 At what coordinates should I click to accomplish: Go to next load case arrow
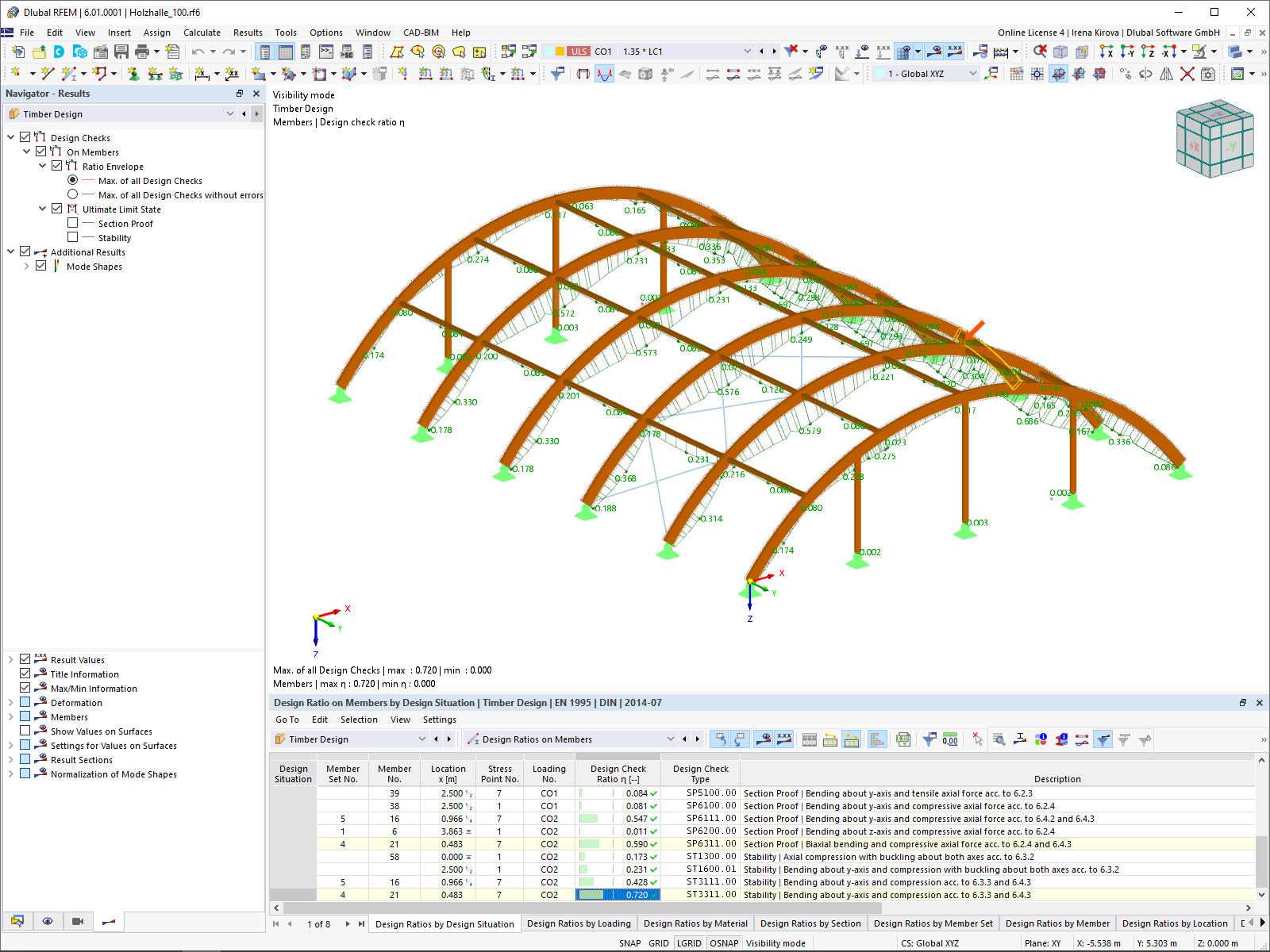(775, 52)
